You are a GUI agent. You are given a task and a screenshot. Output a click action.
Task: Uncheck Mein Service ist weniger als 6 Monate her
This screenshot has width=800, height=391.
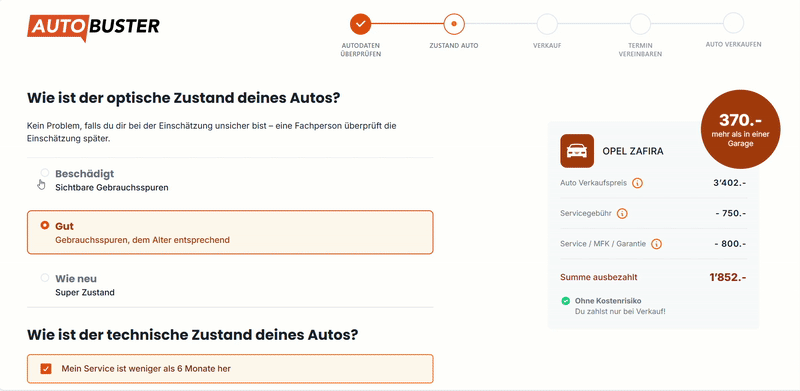pos(46,369)
